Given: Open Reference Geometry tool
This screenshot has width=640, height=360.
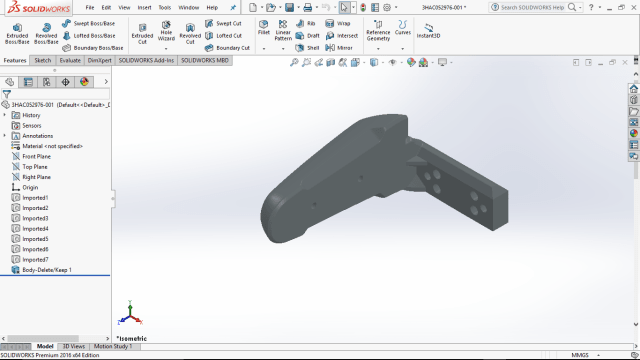Looking at the screenshot, I should pyautogui.click(x=378, y=31).
